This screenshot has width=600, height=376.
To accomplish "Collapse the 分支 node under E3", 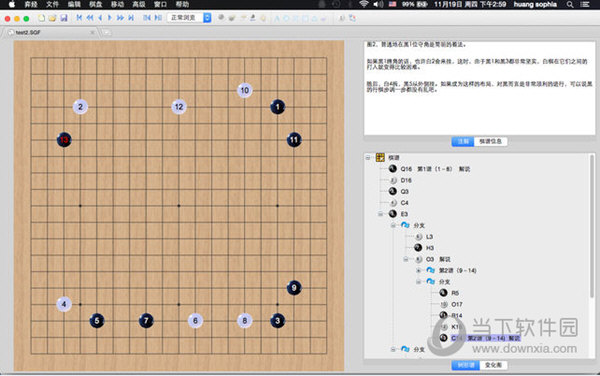I will [x=393, y=225].
